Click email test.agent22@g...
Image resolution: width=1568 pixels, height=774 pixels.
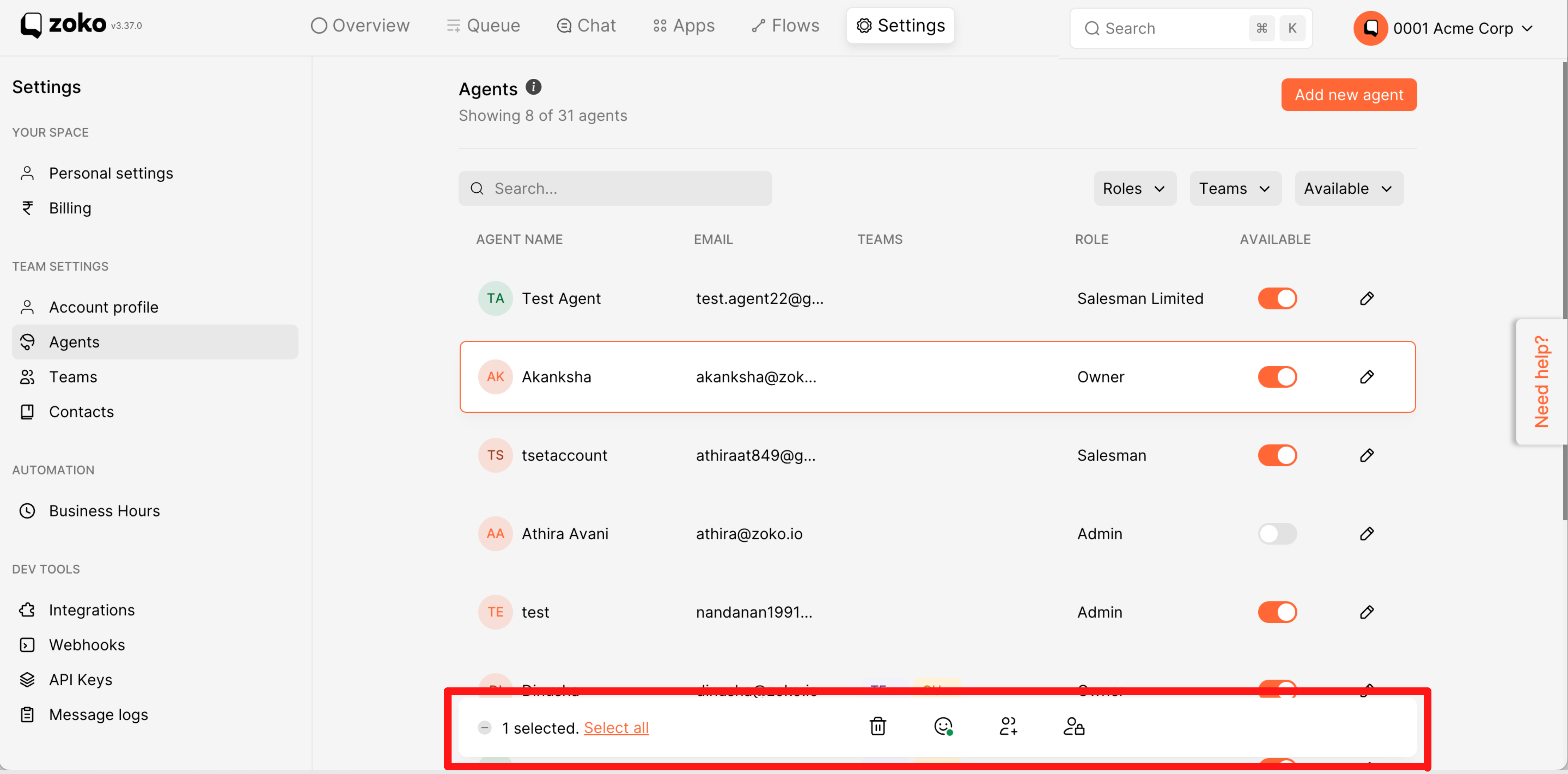coord(760,298)
